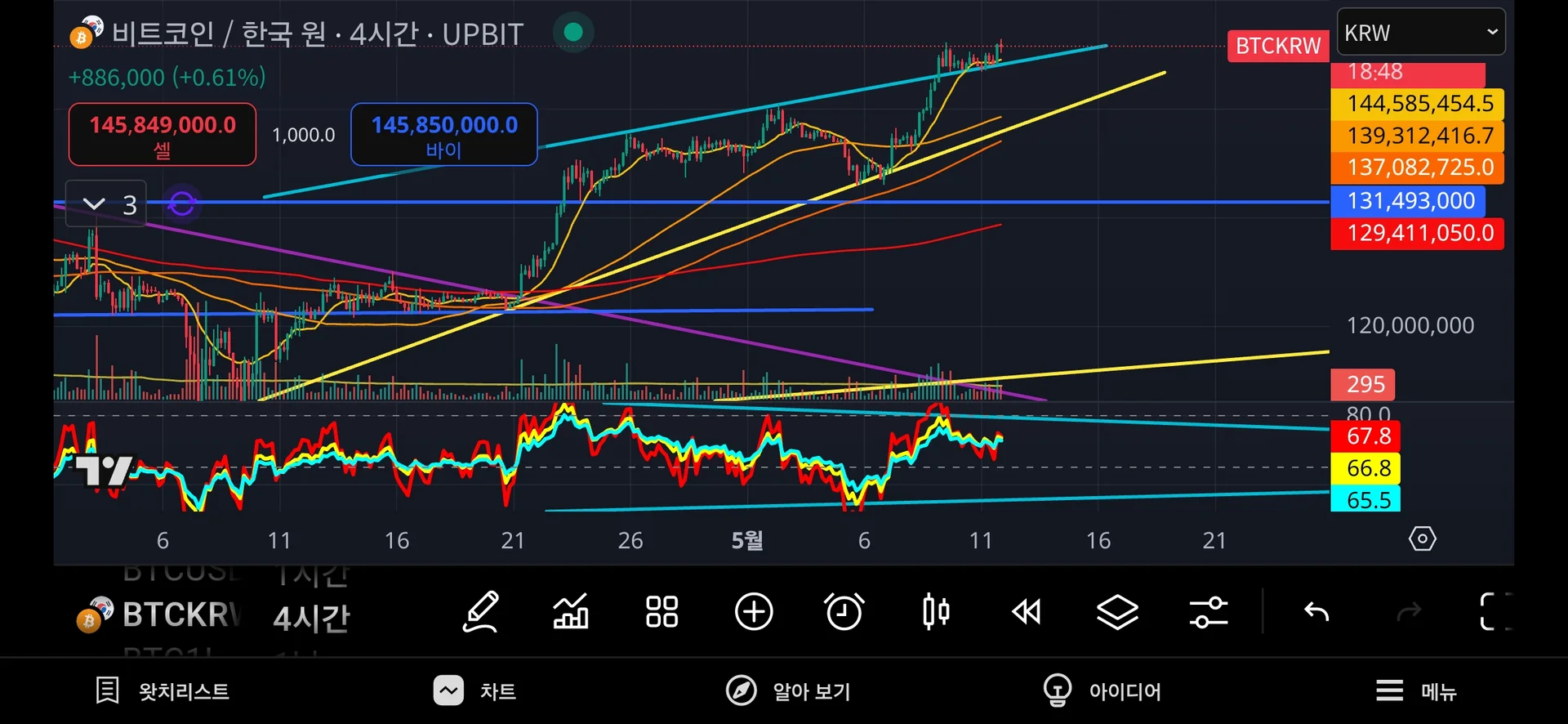1568x724 pixels.
Task: Tap the Bitcoin logo beside chart title
Action: coord(87,32)
